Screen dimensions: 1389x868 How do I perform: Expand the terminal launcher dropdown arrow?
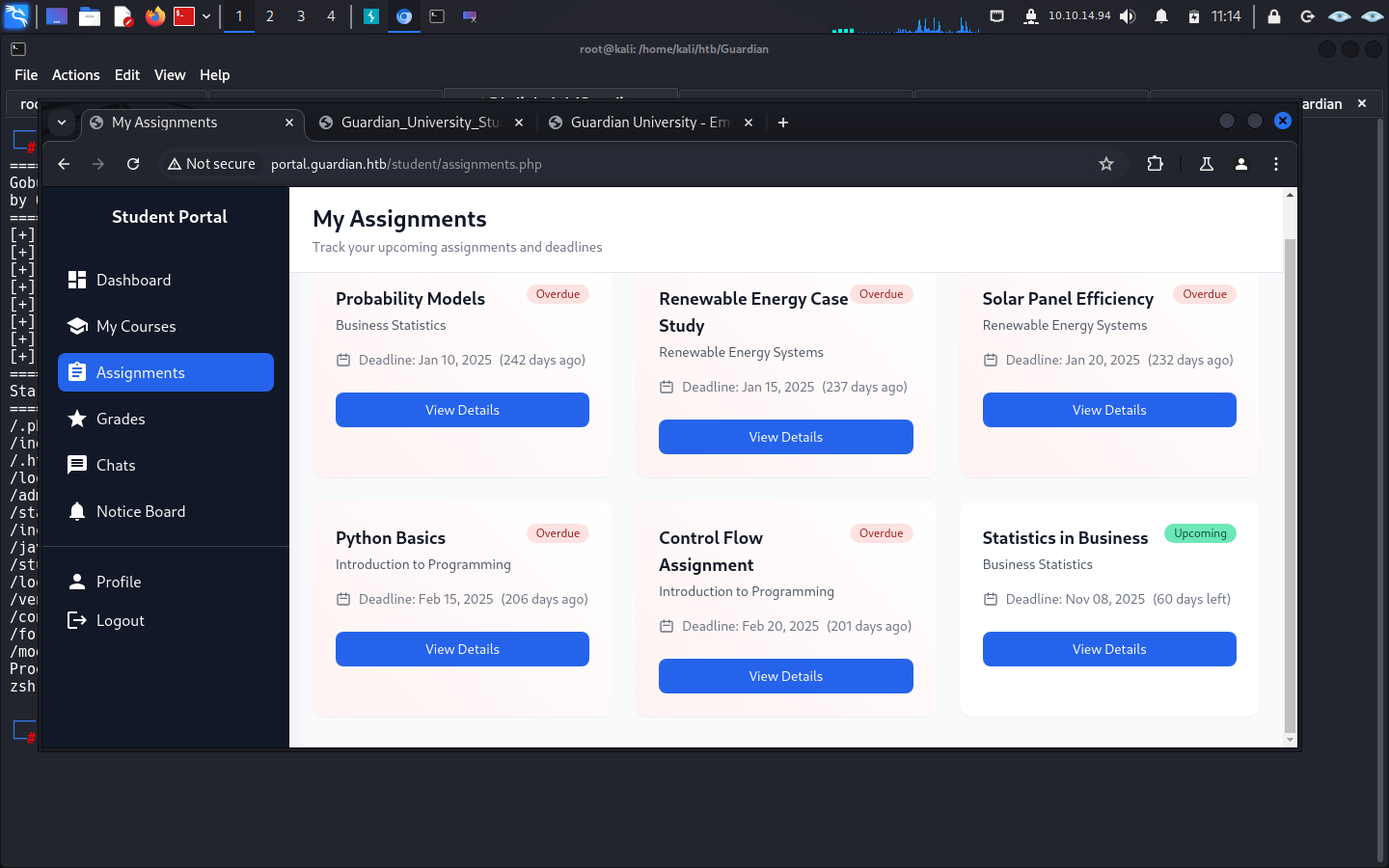206,16
